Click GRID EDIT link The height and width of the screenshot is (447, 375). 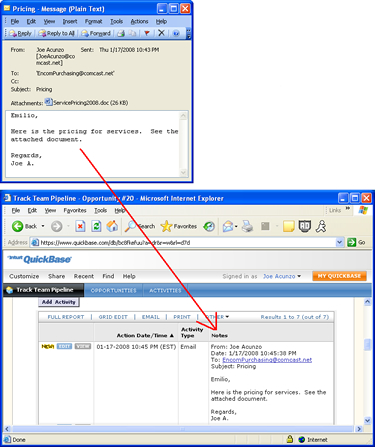[113, 317]
